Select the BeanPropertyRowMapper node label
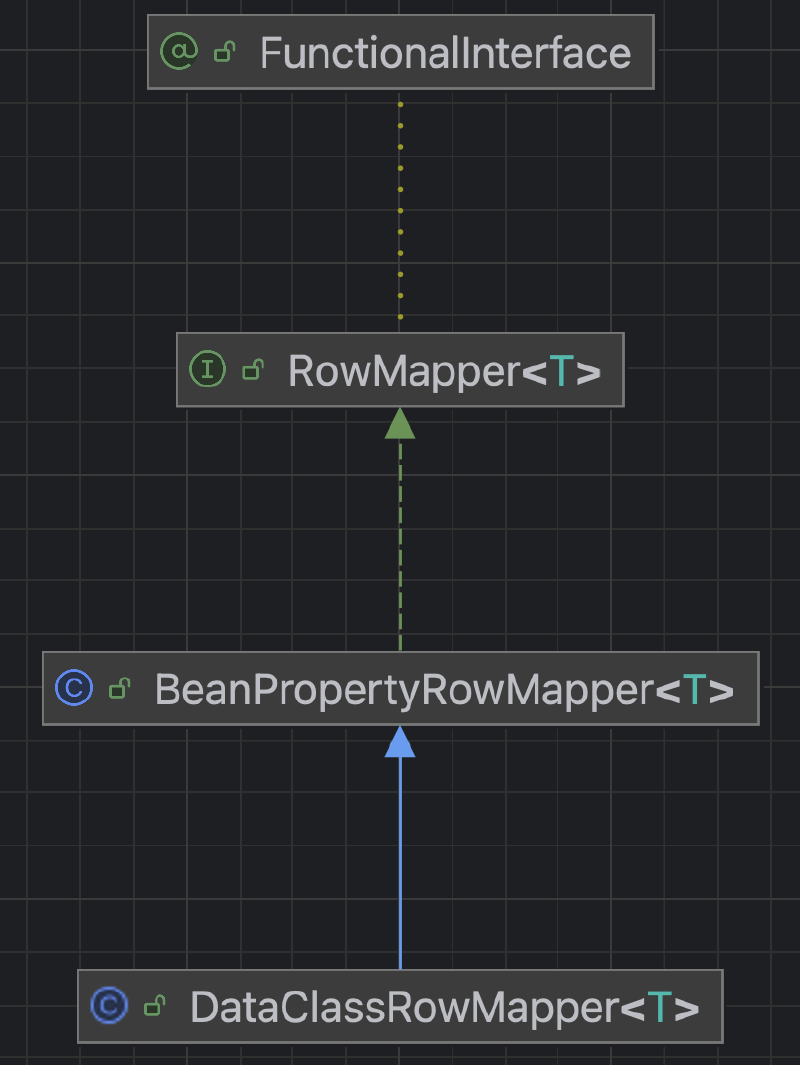 pos(405,689)
